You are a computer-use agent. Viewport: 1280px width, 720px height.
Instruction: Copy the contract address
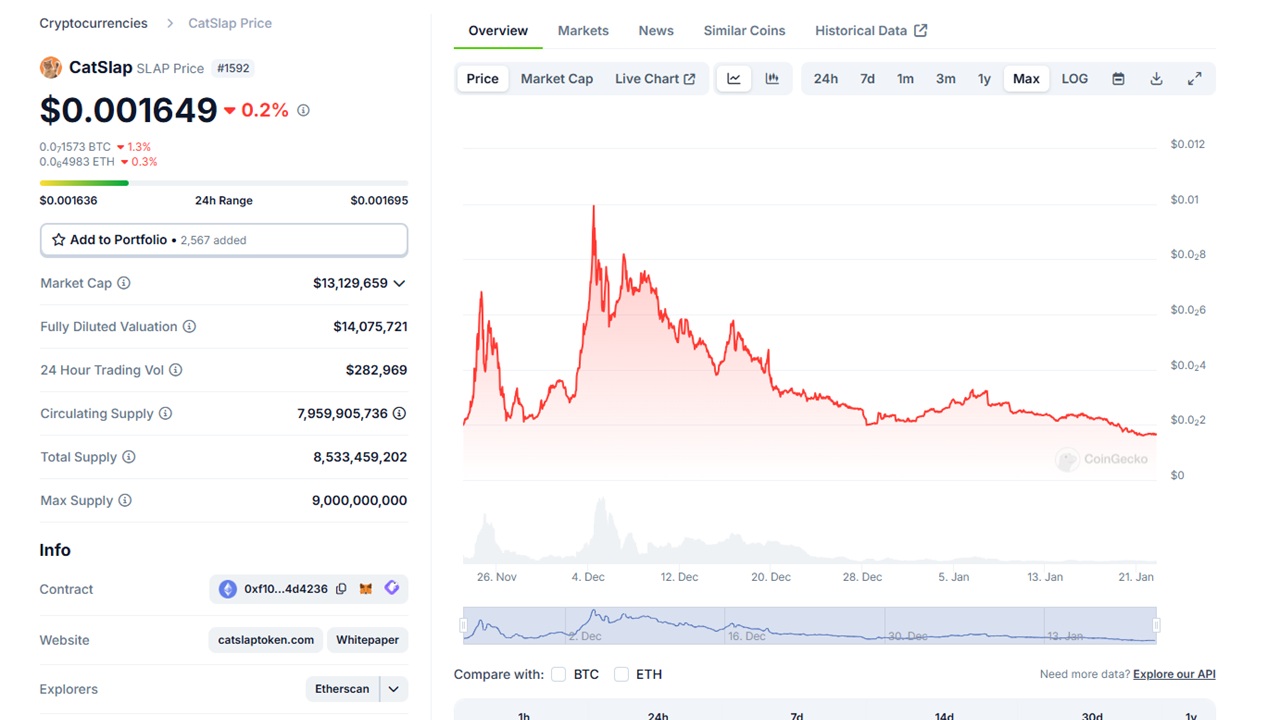click(x=341, y=589)
